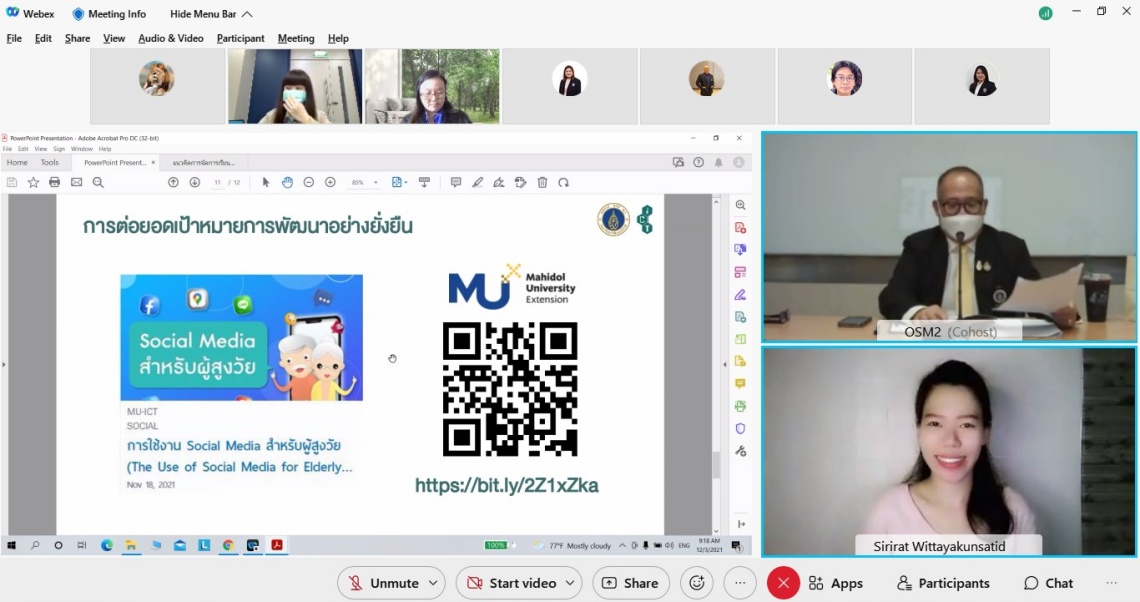Open the Webex Help menu

[x=338, y=39]
